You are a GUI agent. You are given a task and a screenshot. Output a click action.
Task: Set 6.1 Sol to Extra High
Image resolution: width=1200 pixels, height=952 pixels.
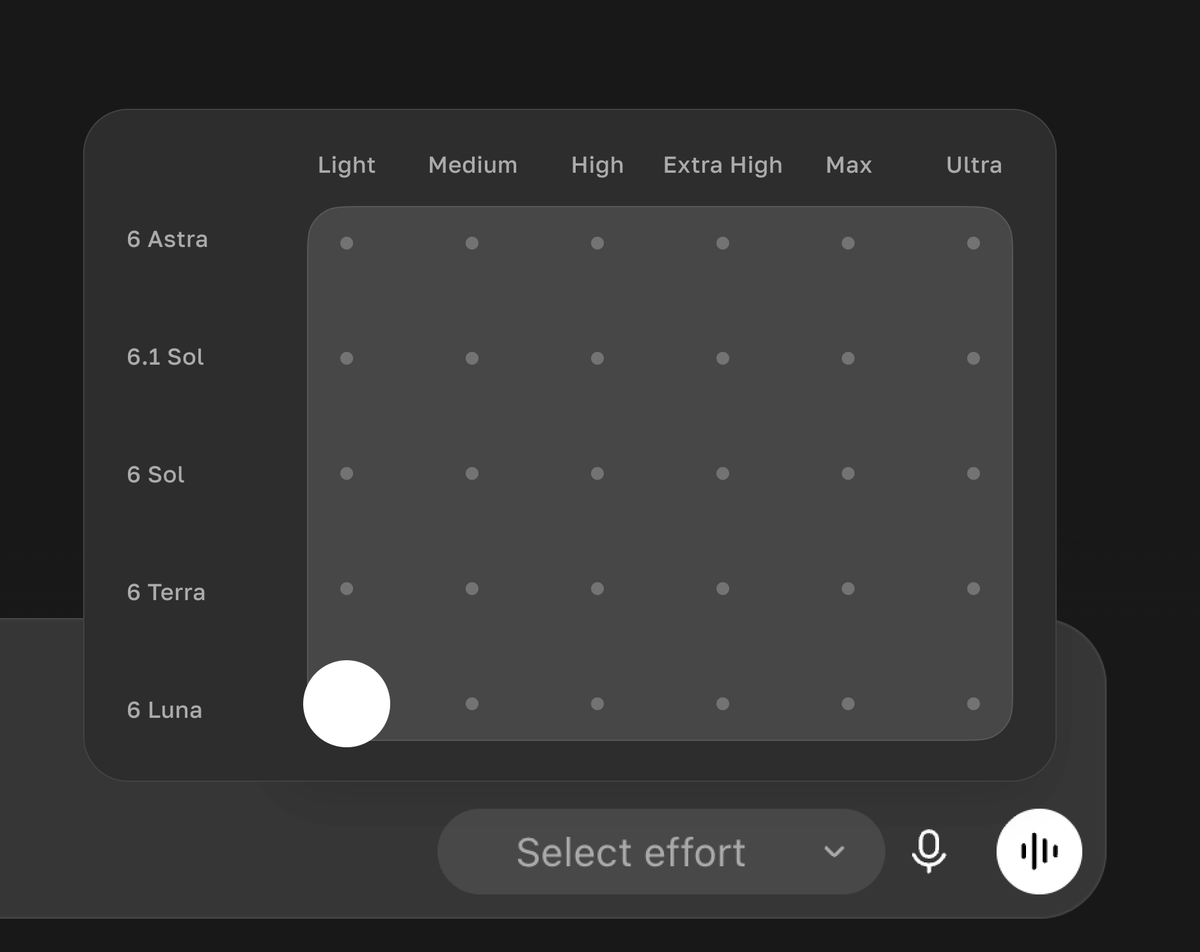pos(723,358)
